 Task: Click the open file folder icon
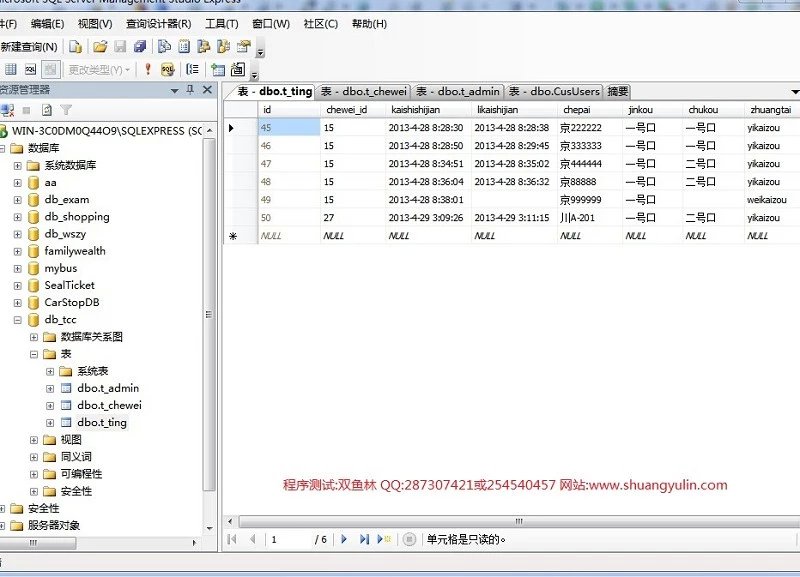(100, 47)
